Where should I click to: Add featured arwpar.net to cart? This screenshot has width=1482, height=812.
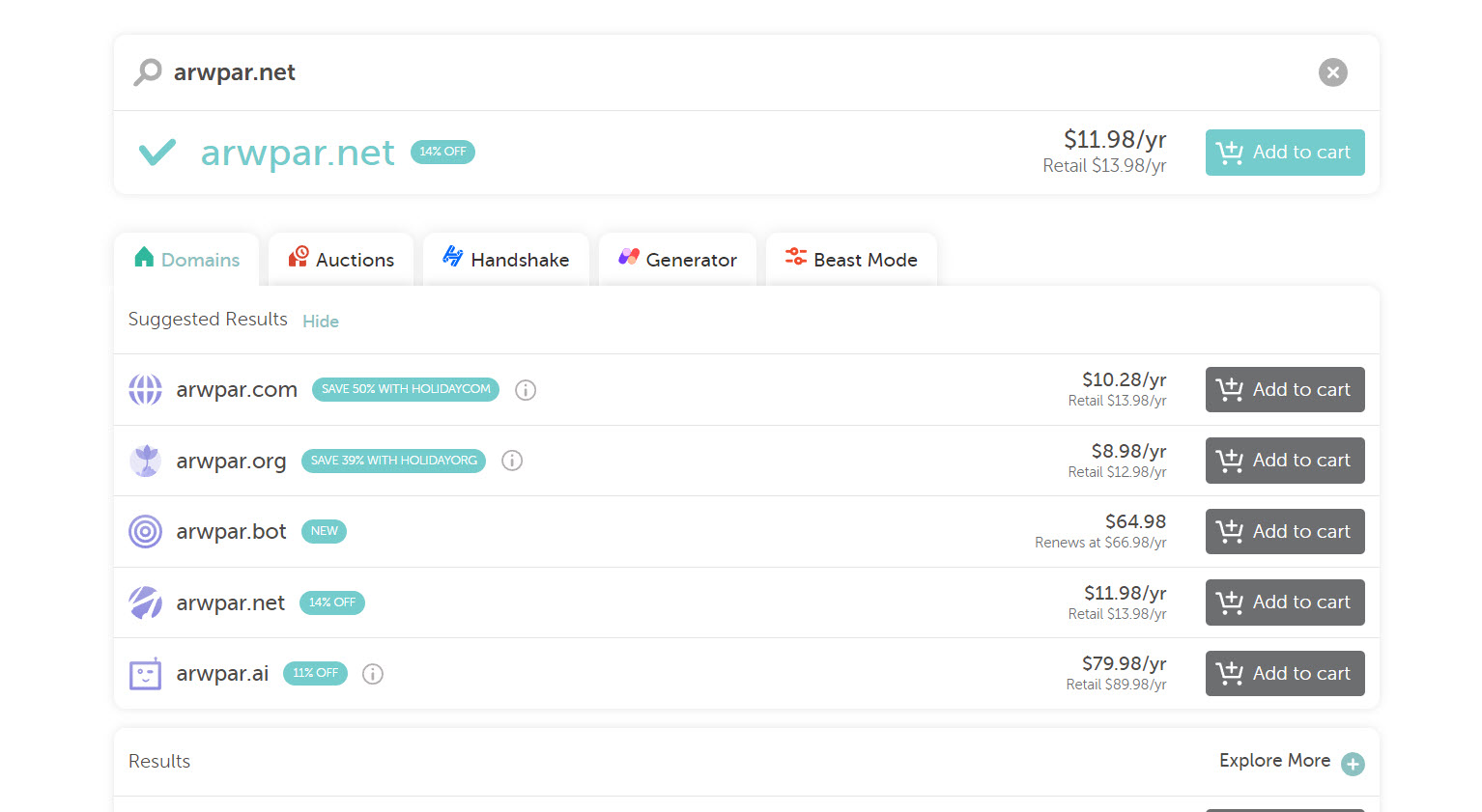pos(1284,153)
